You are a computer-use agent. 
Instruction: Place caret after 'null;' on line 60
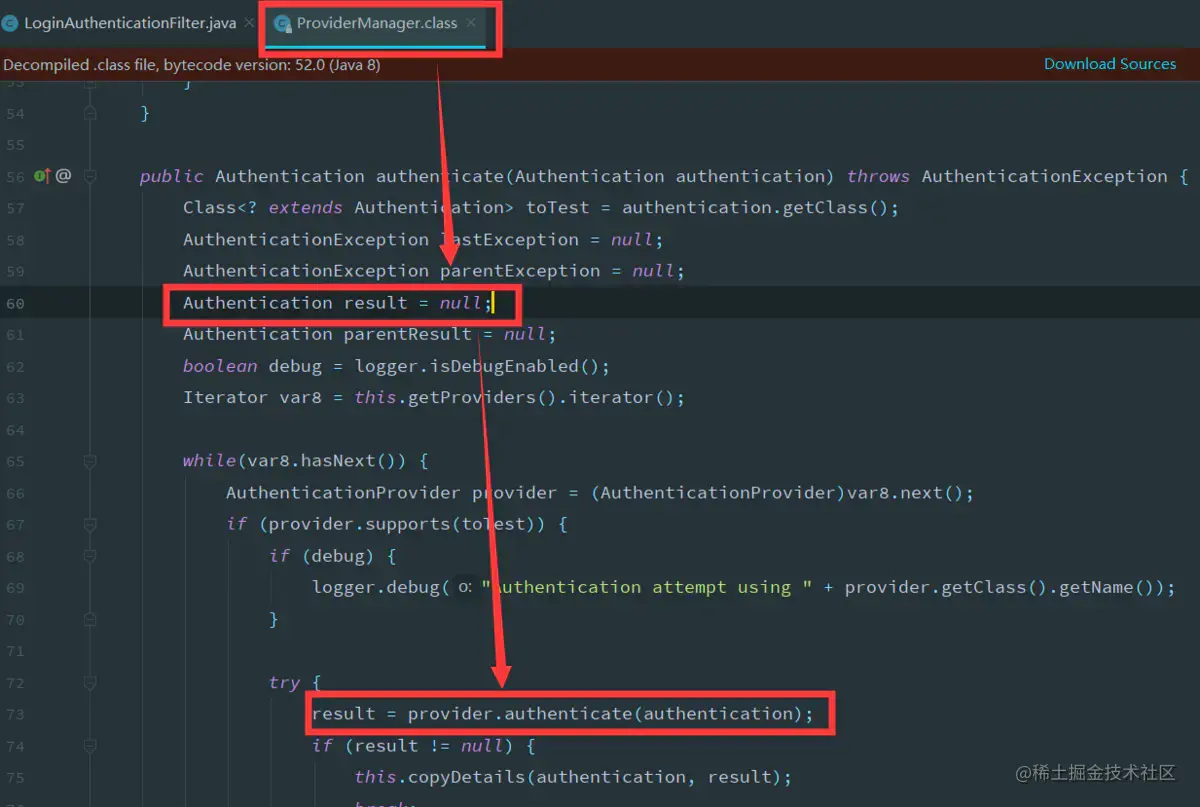point(491,303)
